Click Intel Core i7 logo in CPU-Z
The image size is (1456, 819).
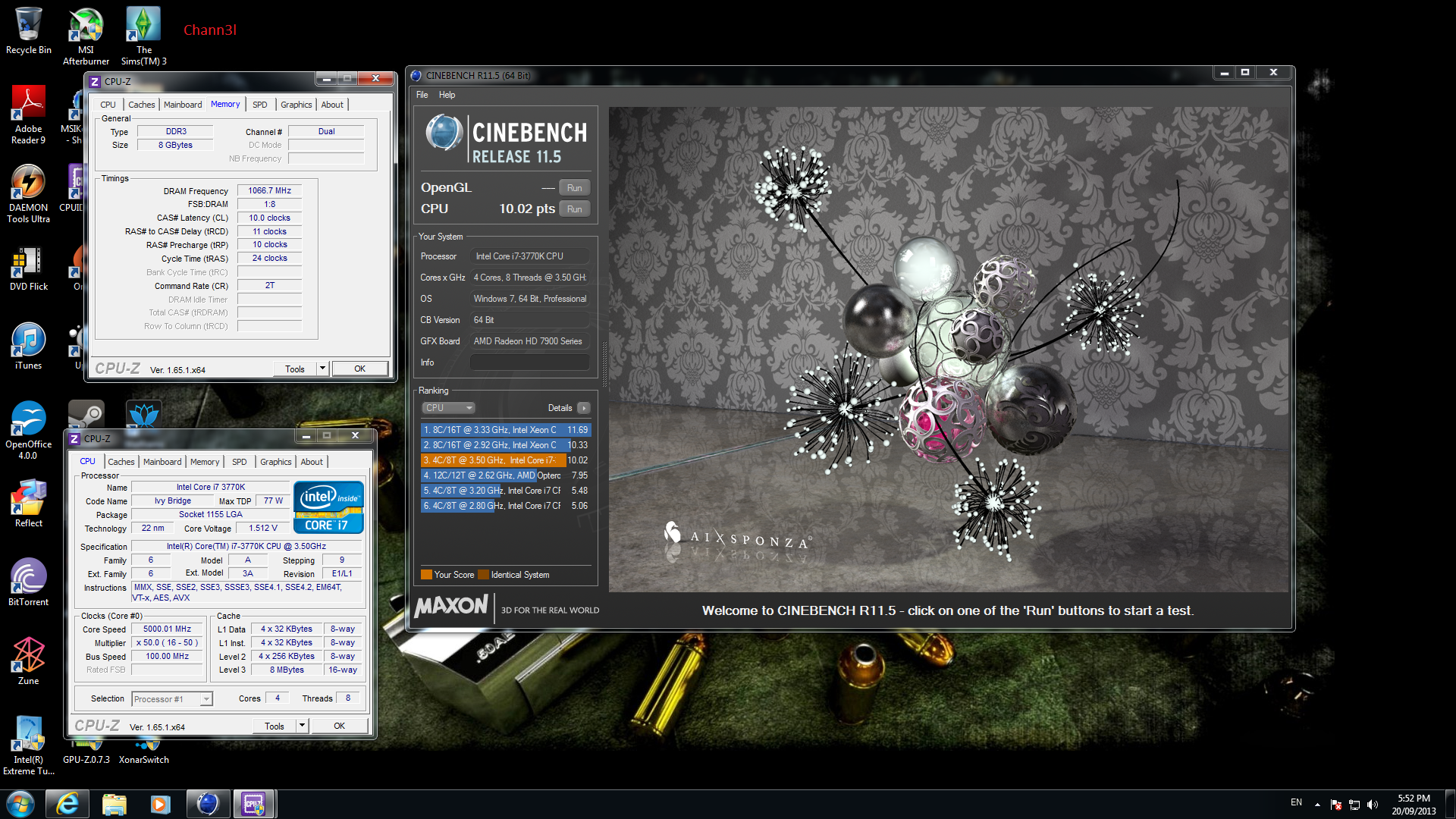point(328,507)
